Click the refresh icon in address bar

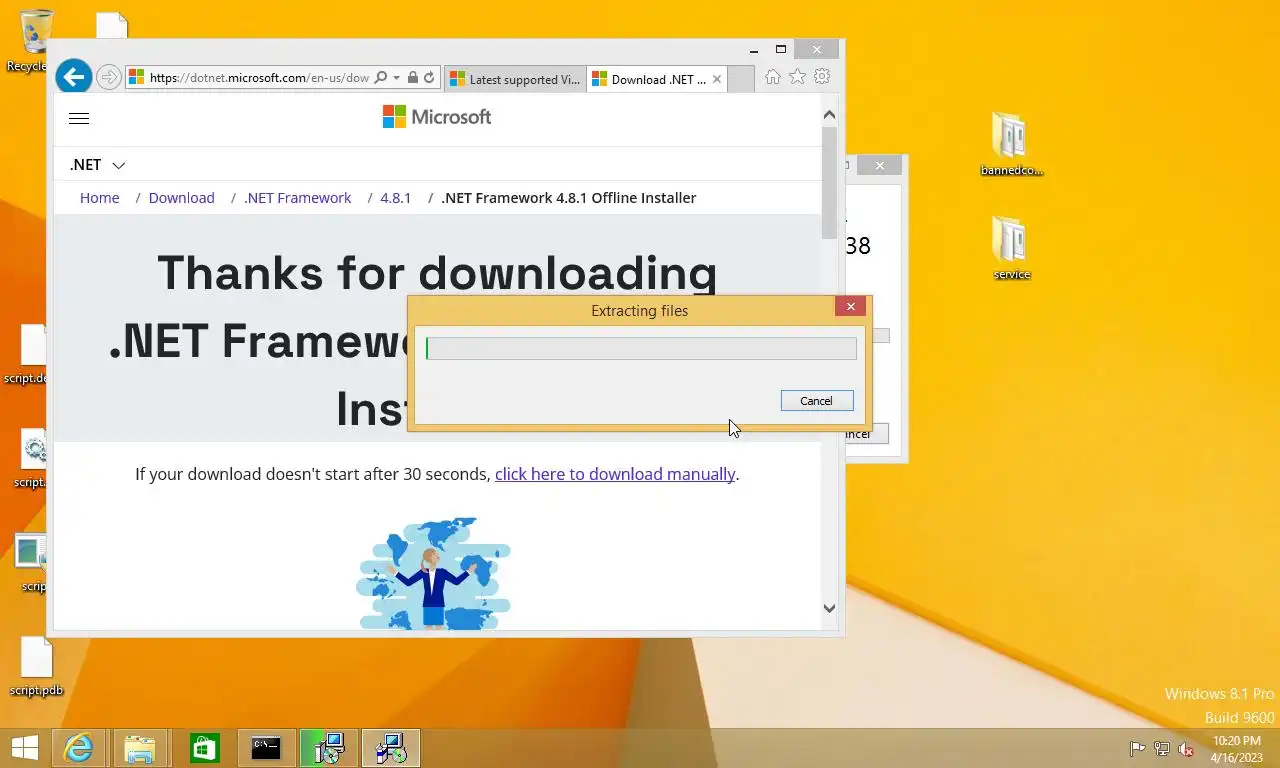429,77
